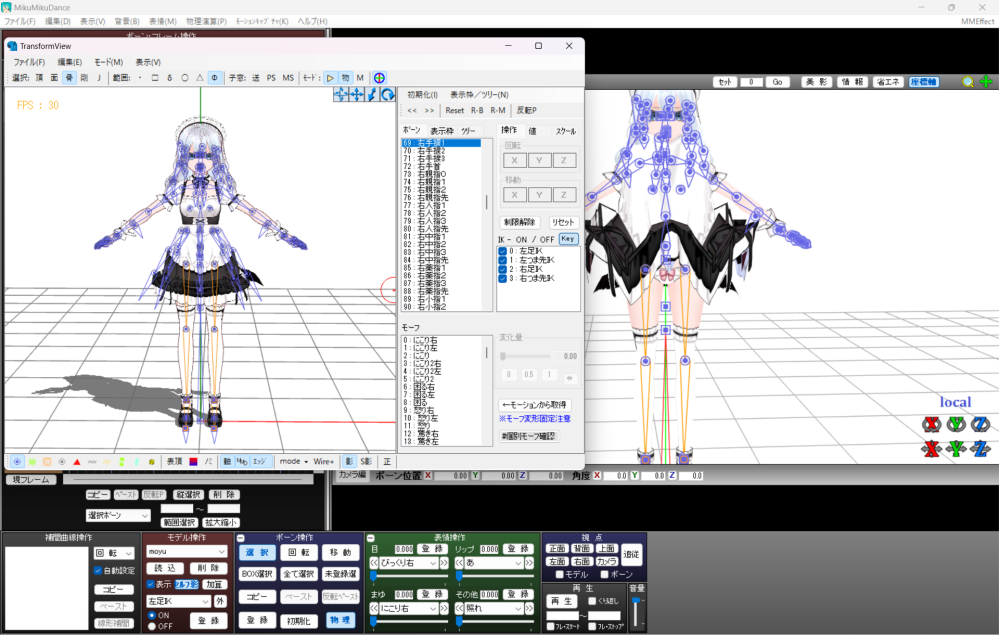Open the びっくり右 eye morph dropdown
Image resolution: width=999 pixels, height=635 pixels.
(x=408, y=563)
